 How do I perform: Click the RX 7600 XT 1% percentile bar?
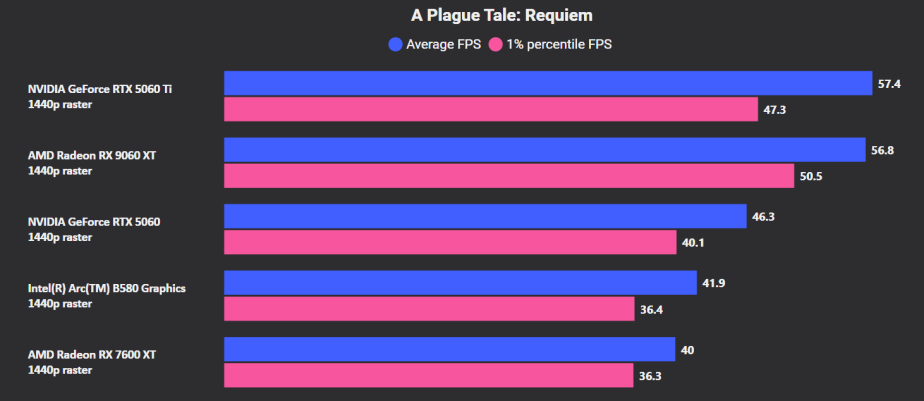[428, 376]
